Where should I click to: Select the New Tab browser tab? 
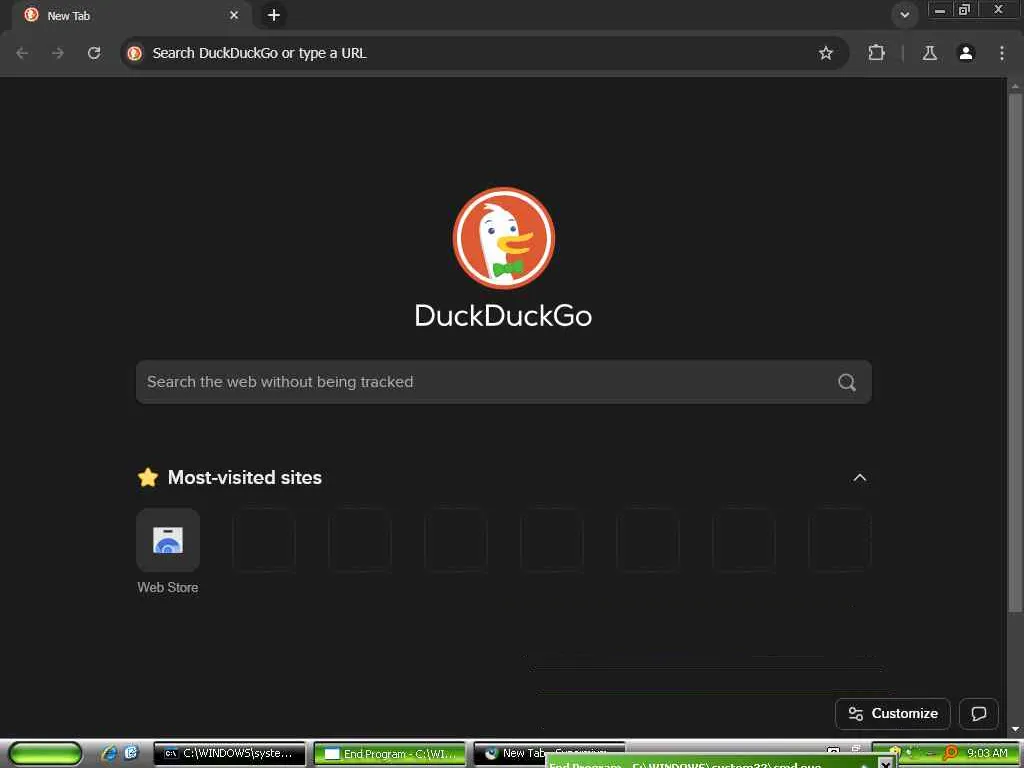132,15
